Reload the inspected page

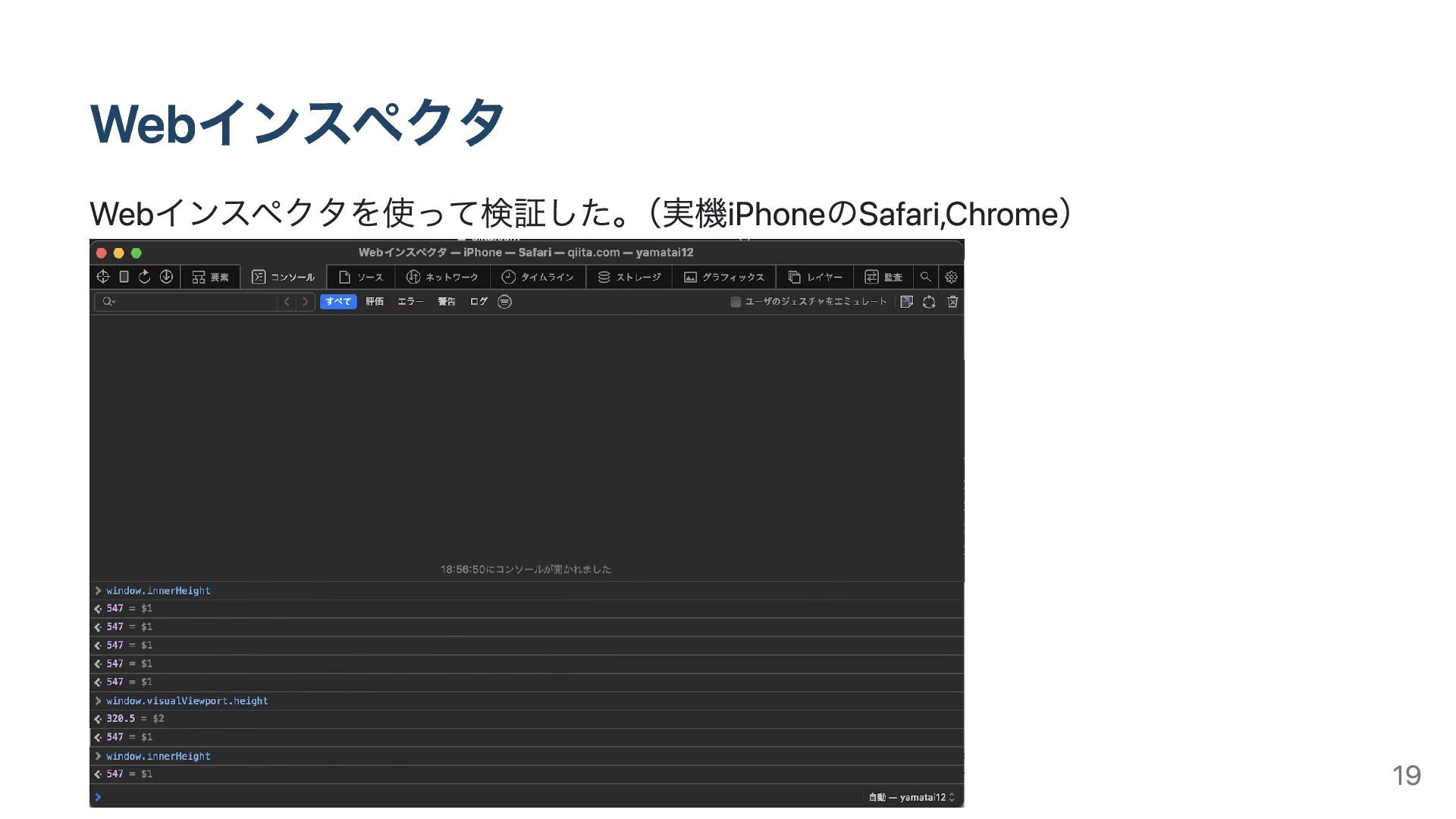(x=145, y=277)
